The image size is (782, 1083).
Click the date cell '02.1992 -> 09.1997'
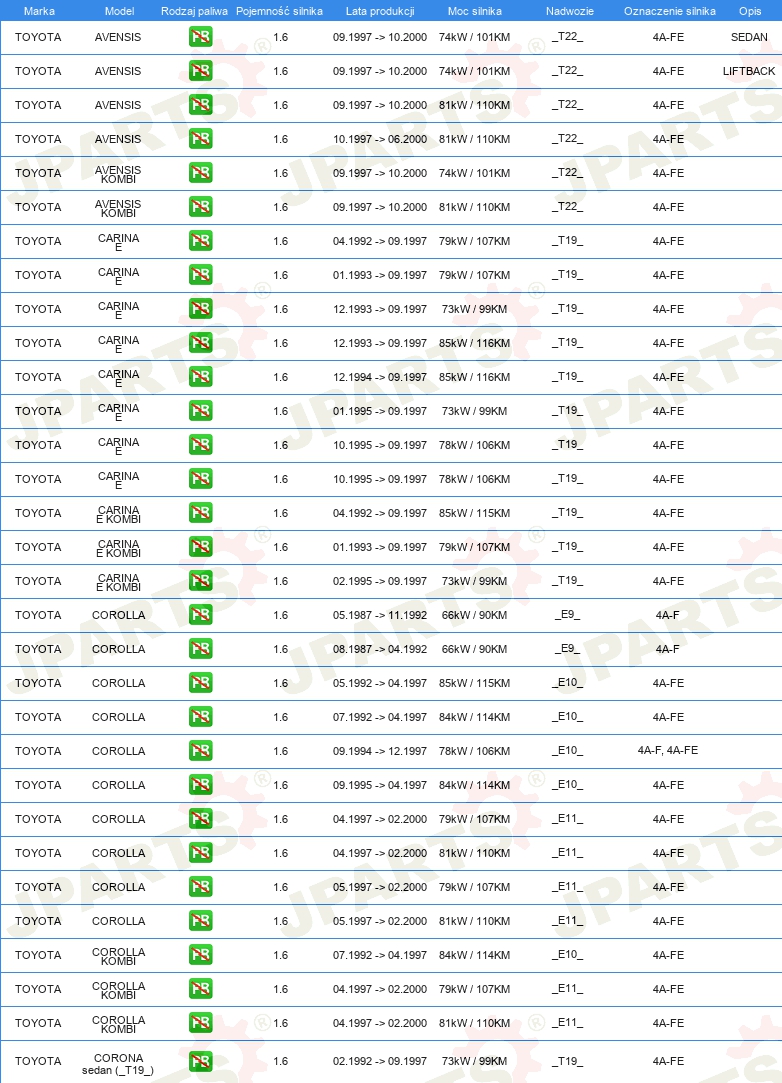tap(380, 1062)
